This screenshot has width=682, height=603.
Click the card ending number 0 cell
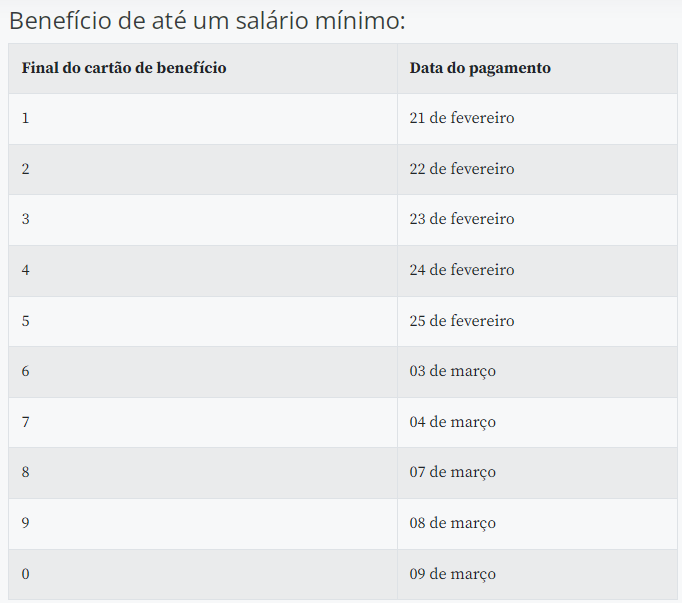26,574
